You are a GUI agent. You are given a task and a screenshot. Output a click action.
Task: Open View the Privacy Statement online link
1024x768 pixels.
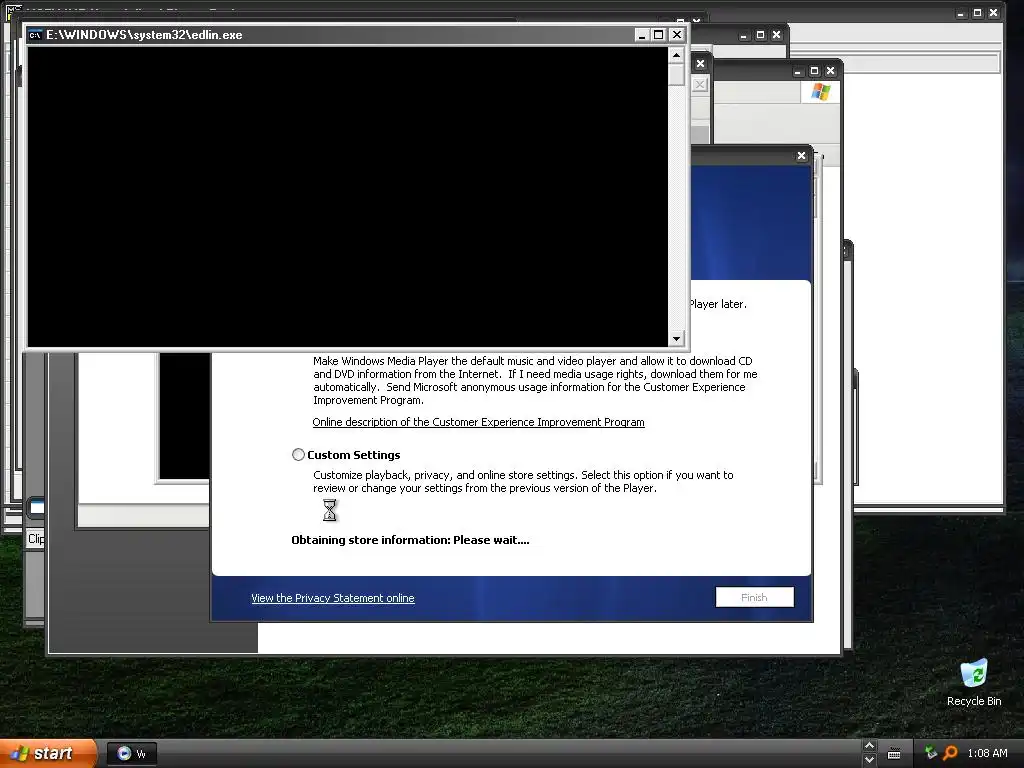pos(332,598)
